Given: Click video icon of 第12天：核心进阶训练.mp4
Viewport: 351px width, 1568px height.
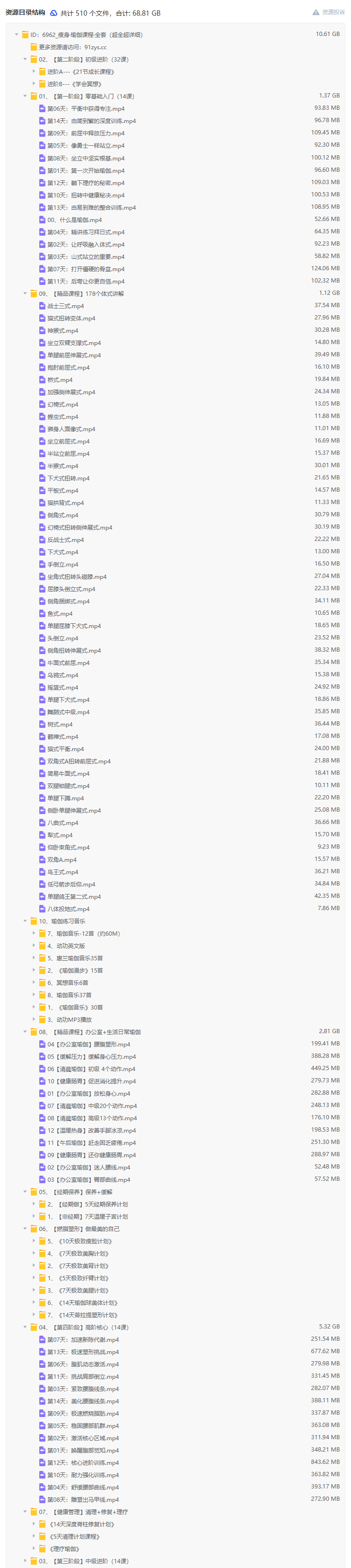Looking at the screenshot, I should point(42,1463).
